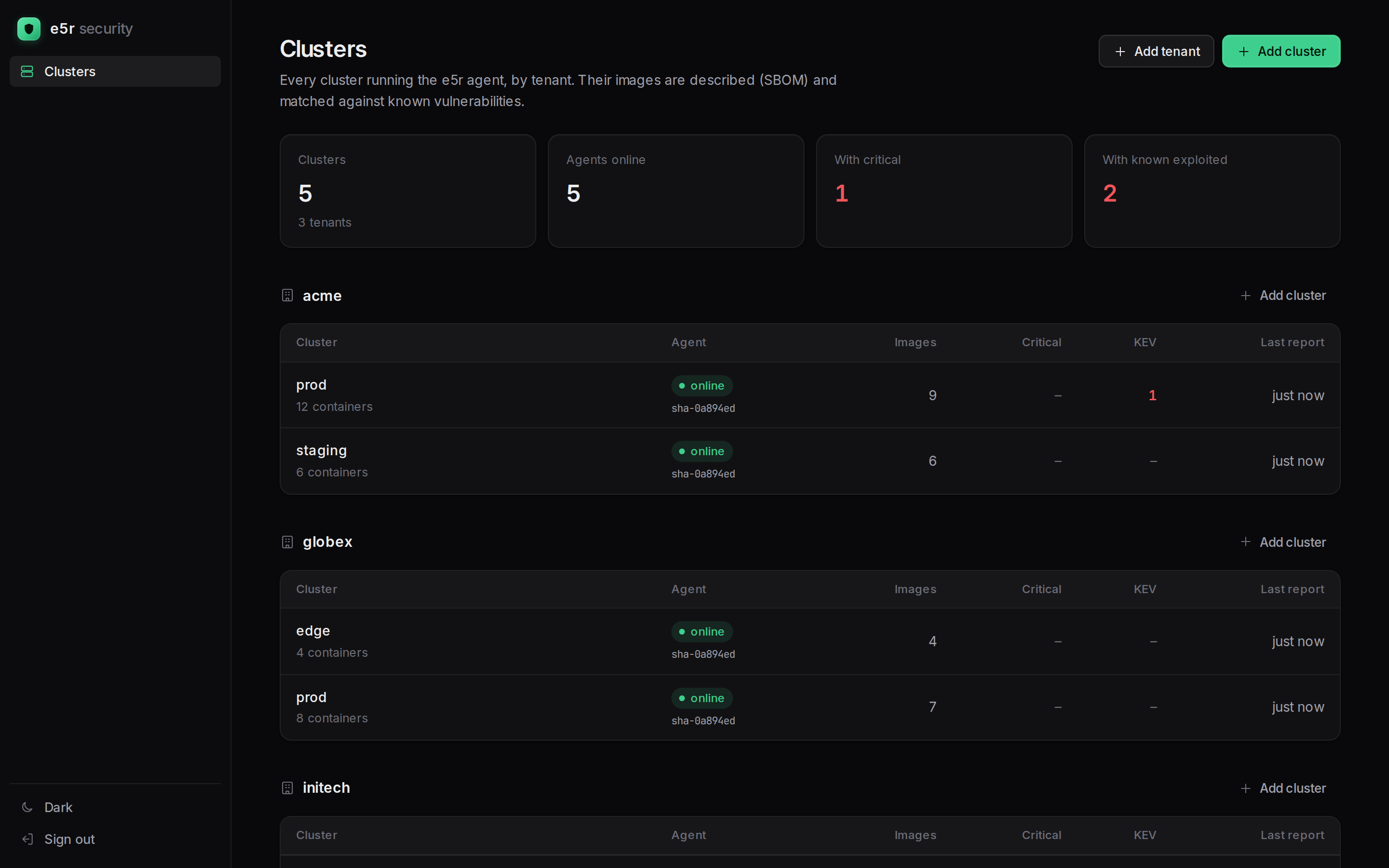This screenshot has width=1389, height=868.
Task: Click the building icon next to globex
Action: [x=287, y=542]
